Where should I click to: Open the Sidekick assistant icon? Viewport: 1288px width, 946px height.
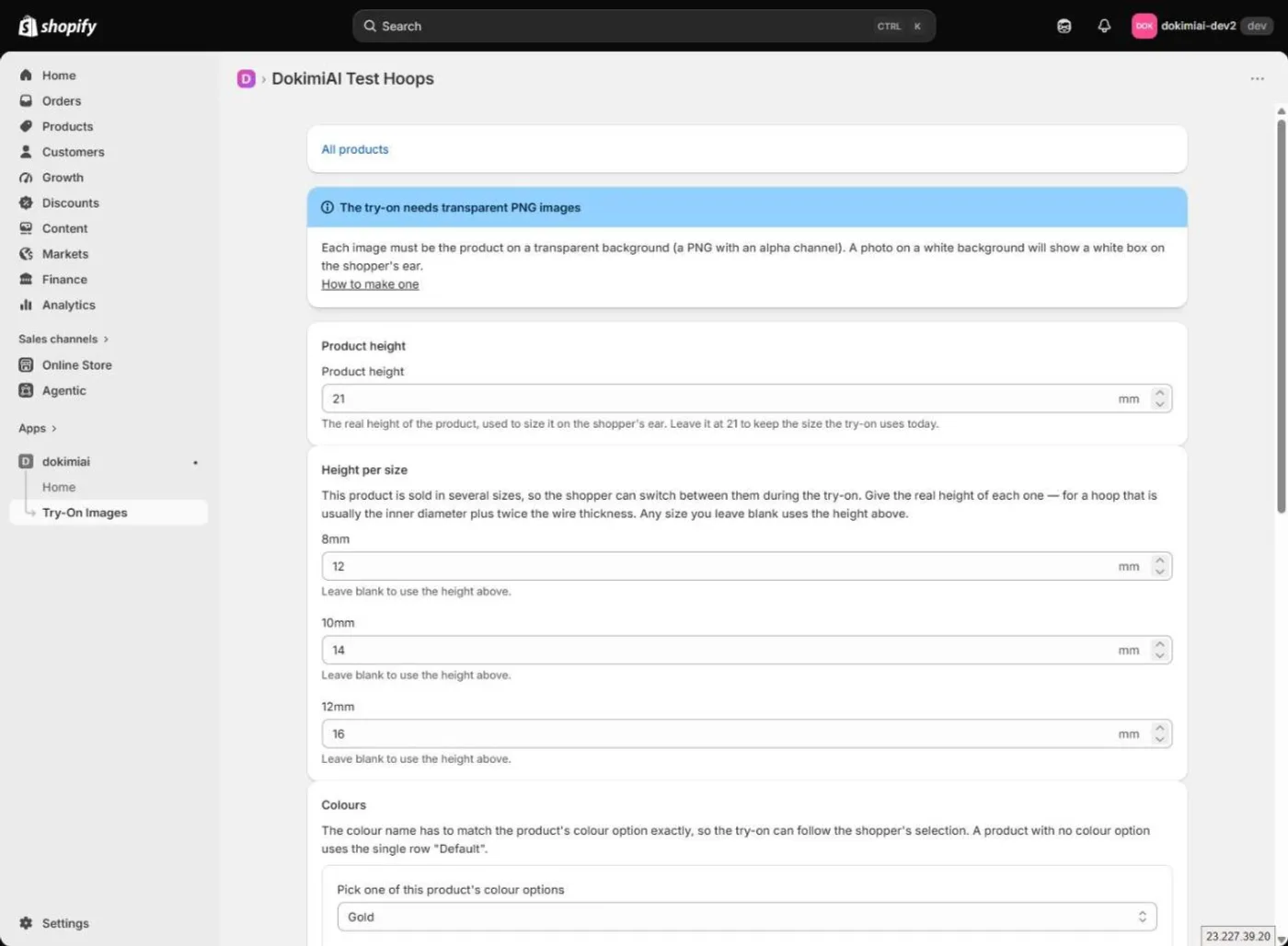click(x=1064, y=26)
